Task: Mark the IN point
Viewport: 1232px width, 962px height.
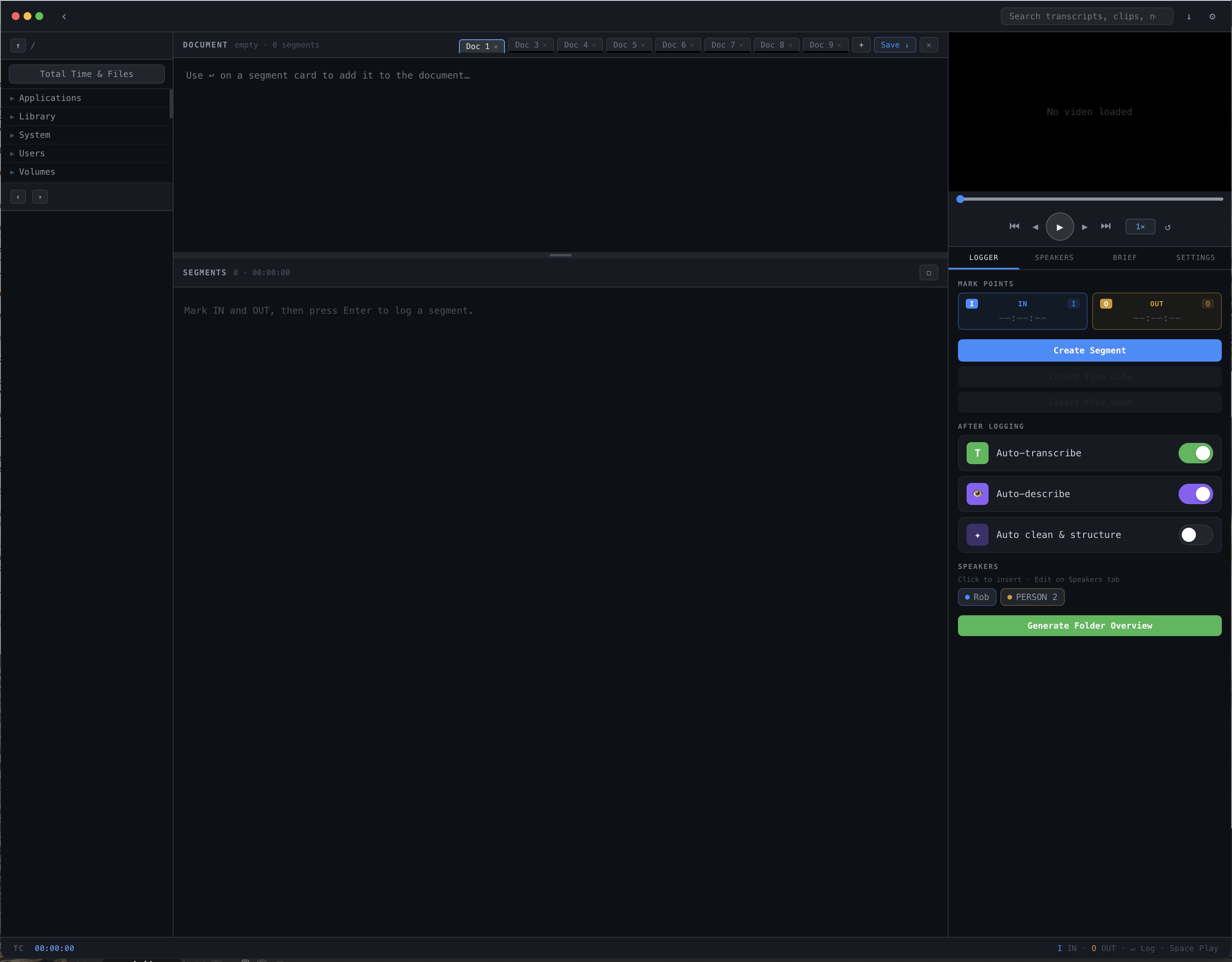Action: click(x=1022, y=311)
